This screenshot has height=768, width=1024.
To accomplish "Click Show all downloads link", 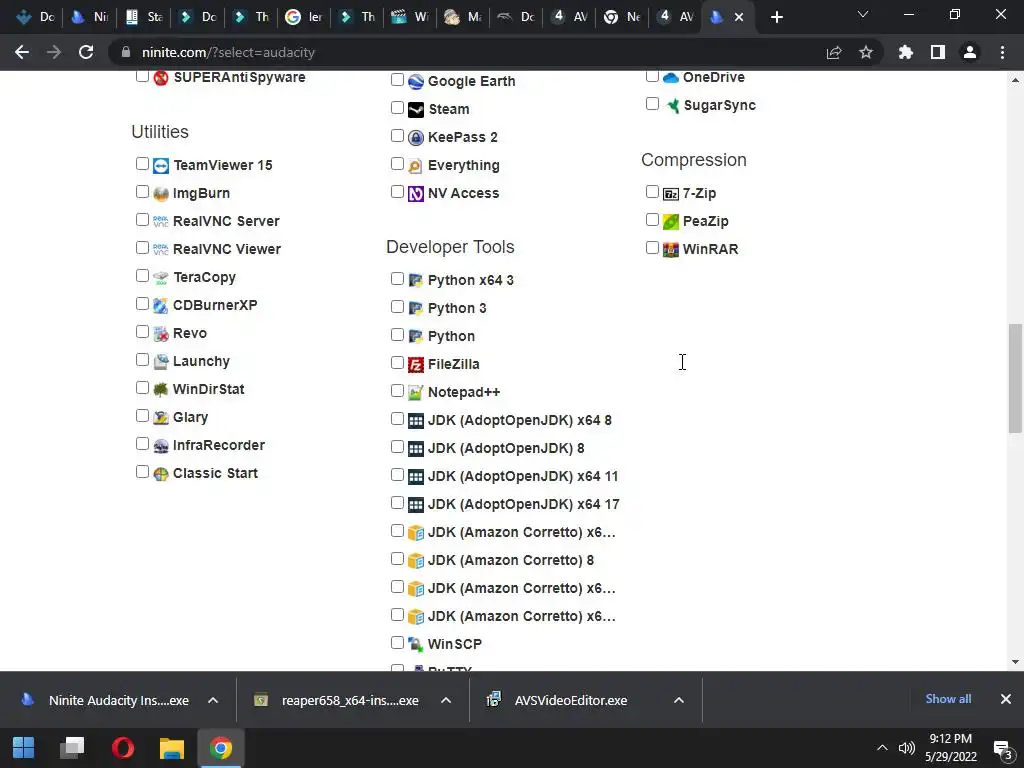I will [x=948, y=699].
